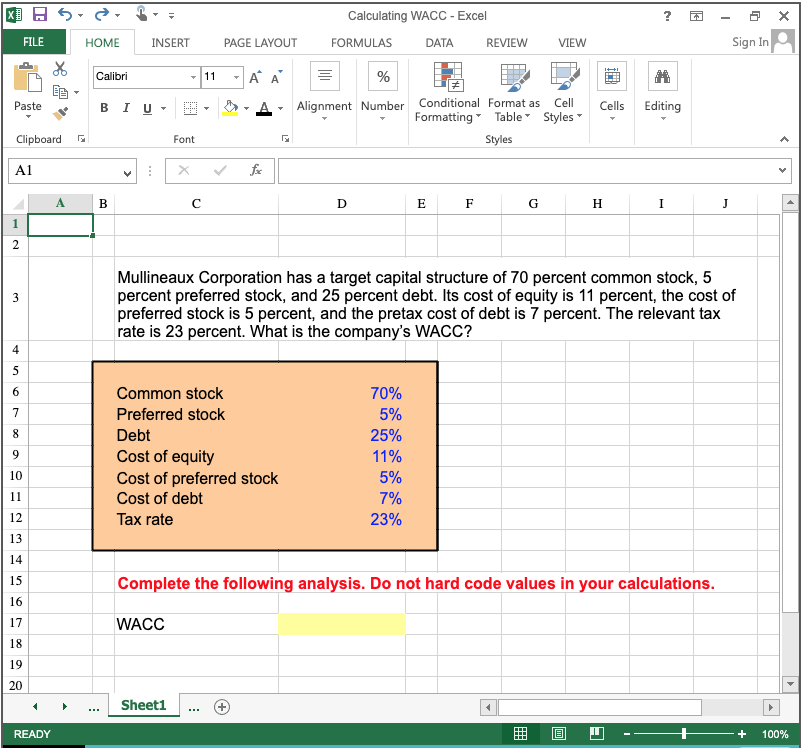Screen dimensions: 806x748
Task: Apply bold formatting with the Bold icon
Action: click(104, 108)
